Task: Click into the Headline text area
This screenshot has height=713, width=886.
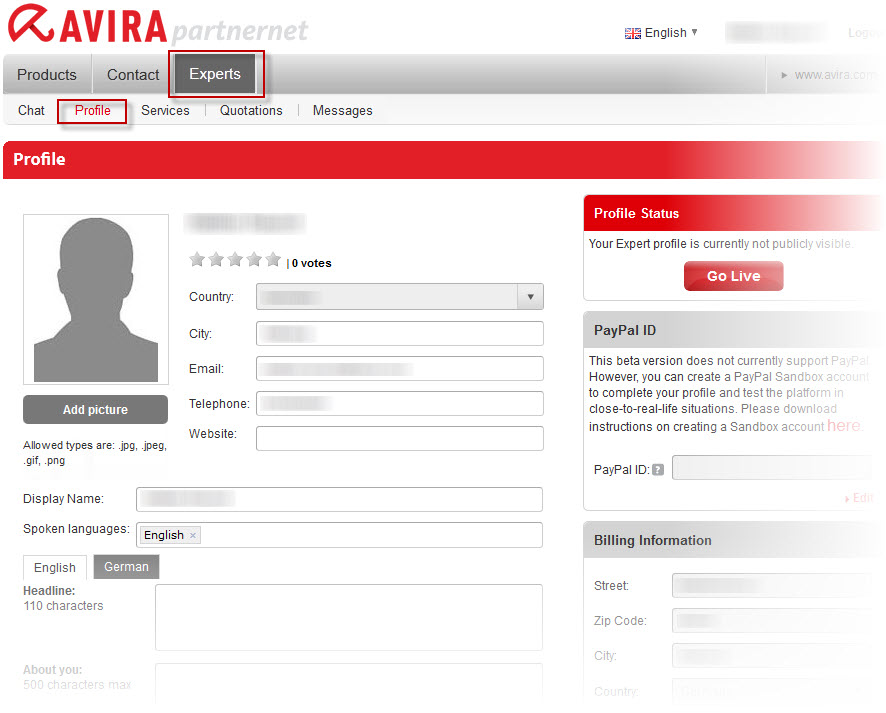Action: (x=349, y=618)
